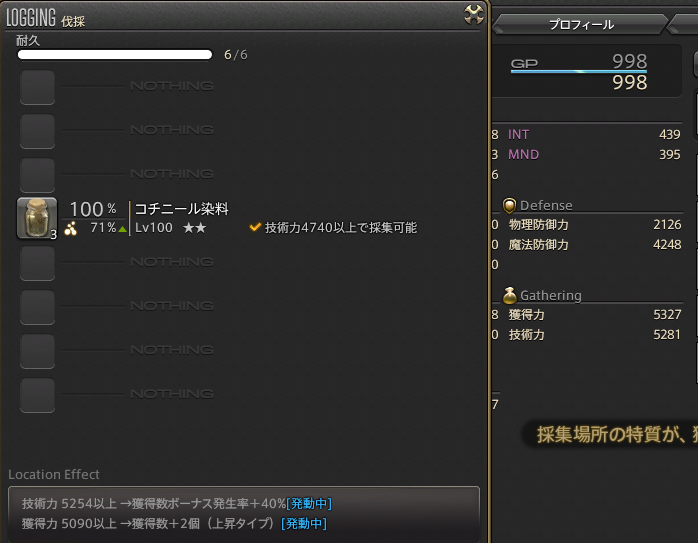Click the 採集場所の特質が notification text
The width and height of the screenshot is (698, 543).
(617, 434)
